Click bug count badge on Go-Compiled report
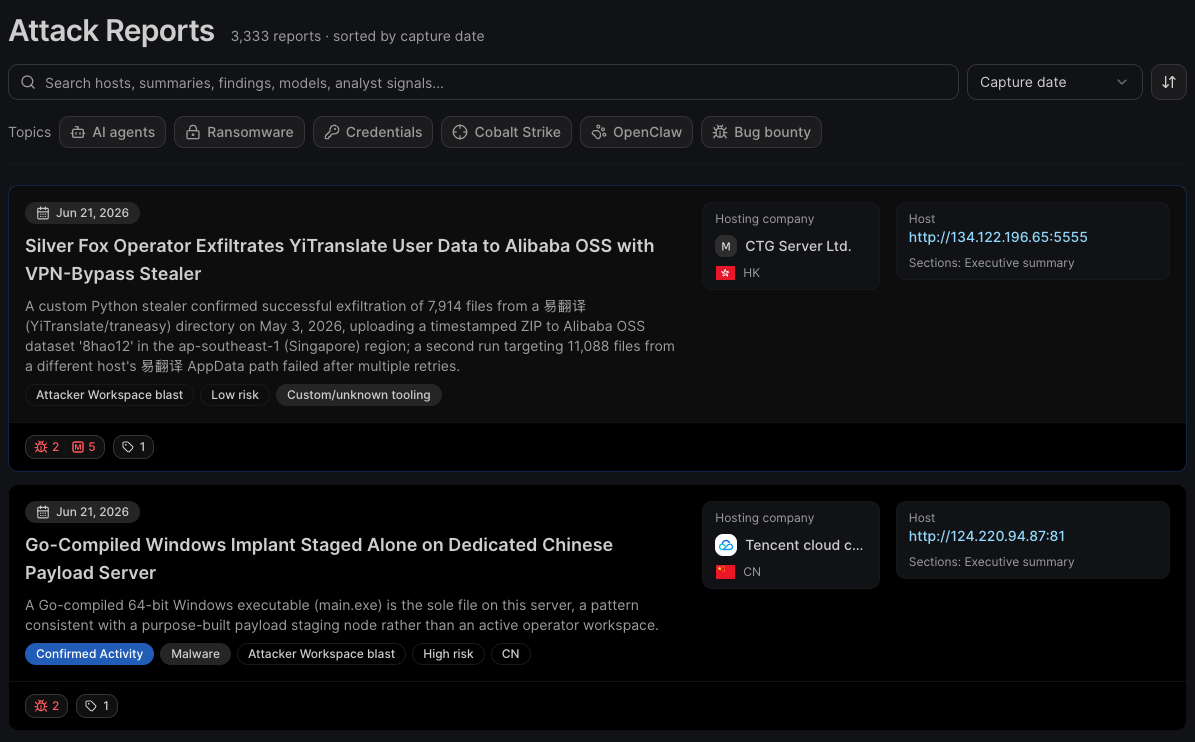 point(46,705)
